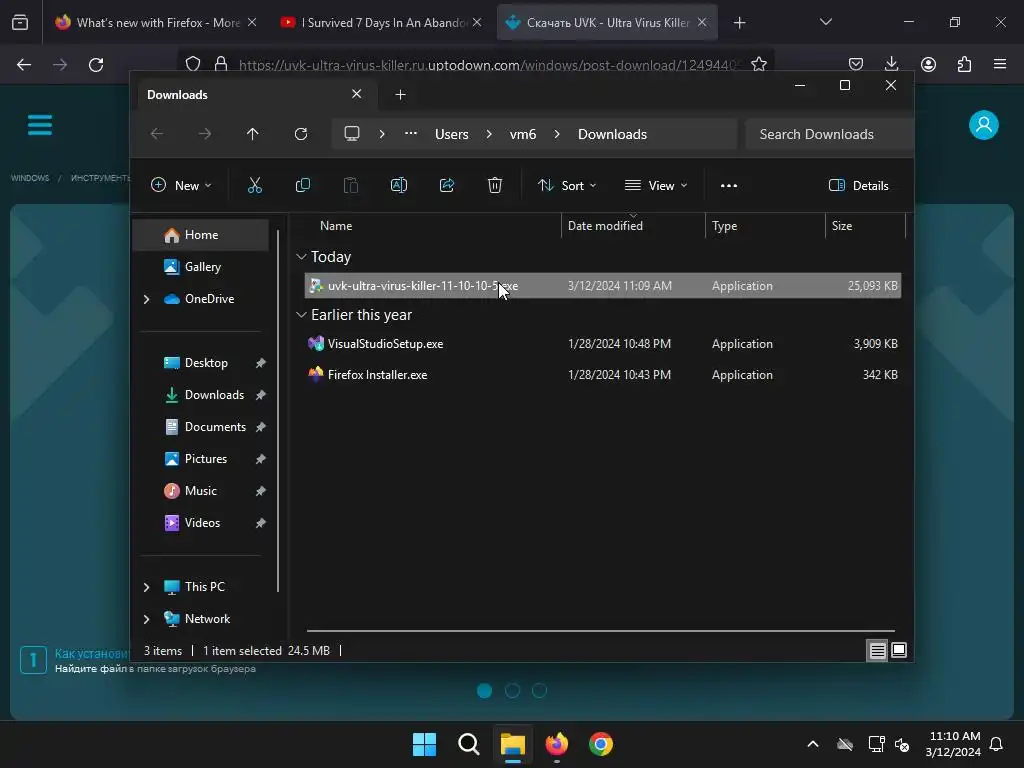Refresh the Downloads folder in Explorer
The image size is (1024, 768).
[300, 134]
